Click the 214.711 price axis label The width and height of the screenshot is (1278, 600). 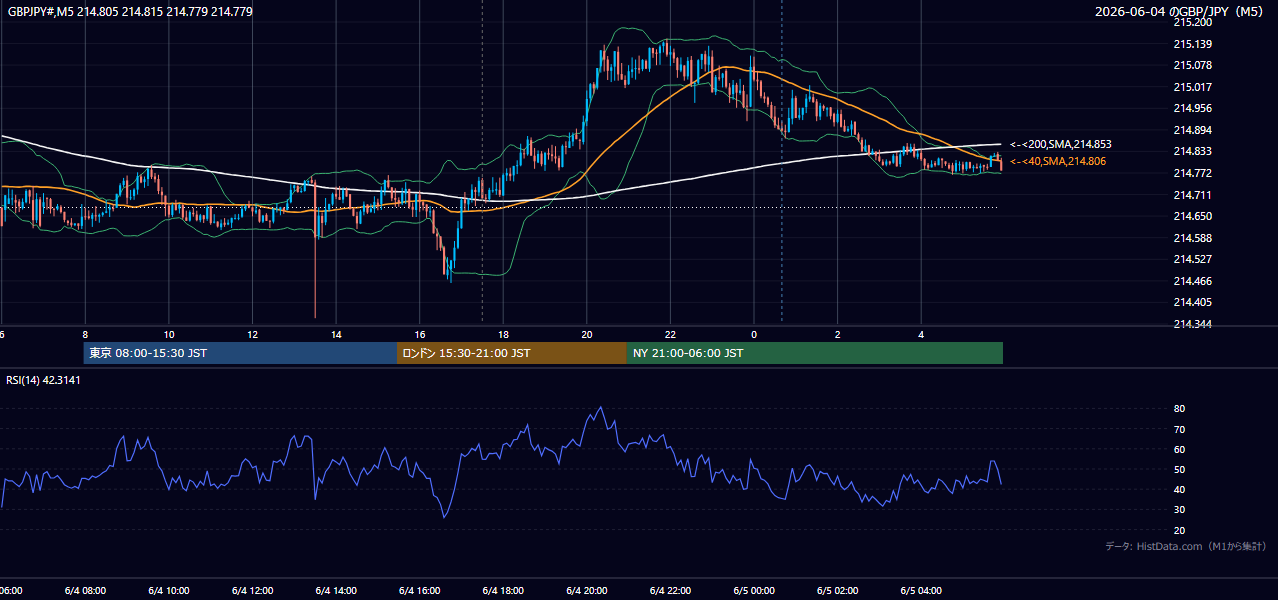[1192, 195]
